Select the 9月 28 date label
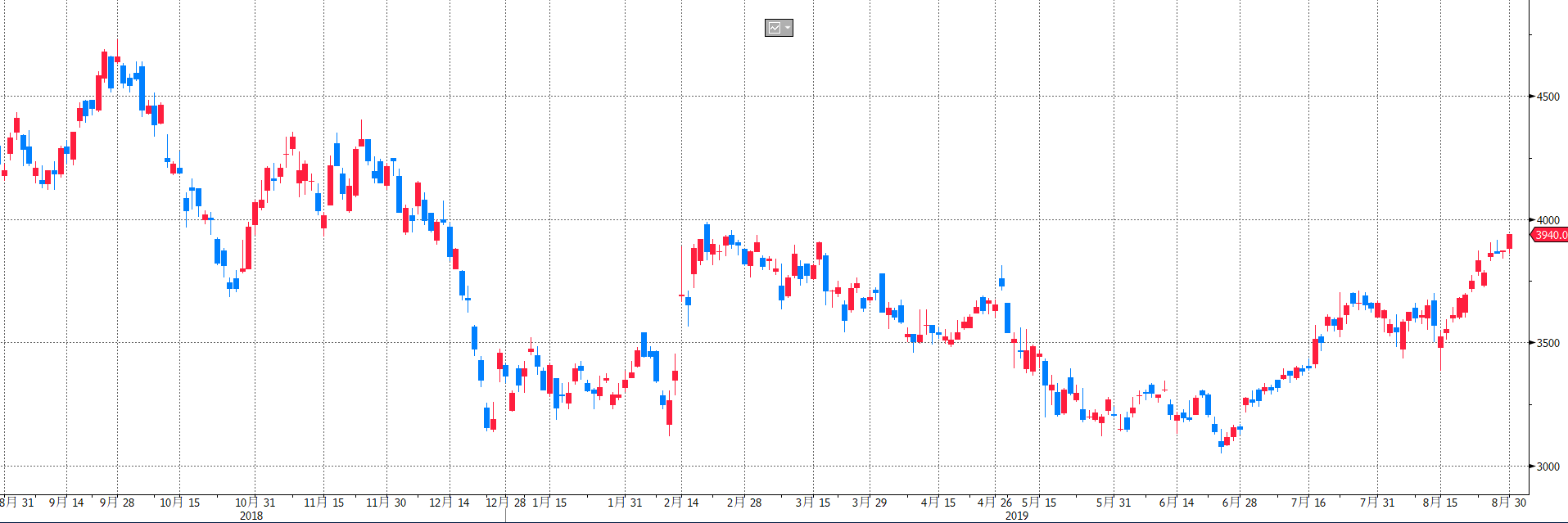This screenshot has width=1568, height=523. (117, 503)
